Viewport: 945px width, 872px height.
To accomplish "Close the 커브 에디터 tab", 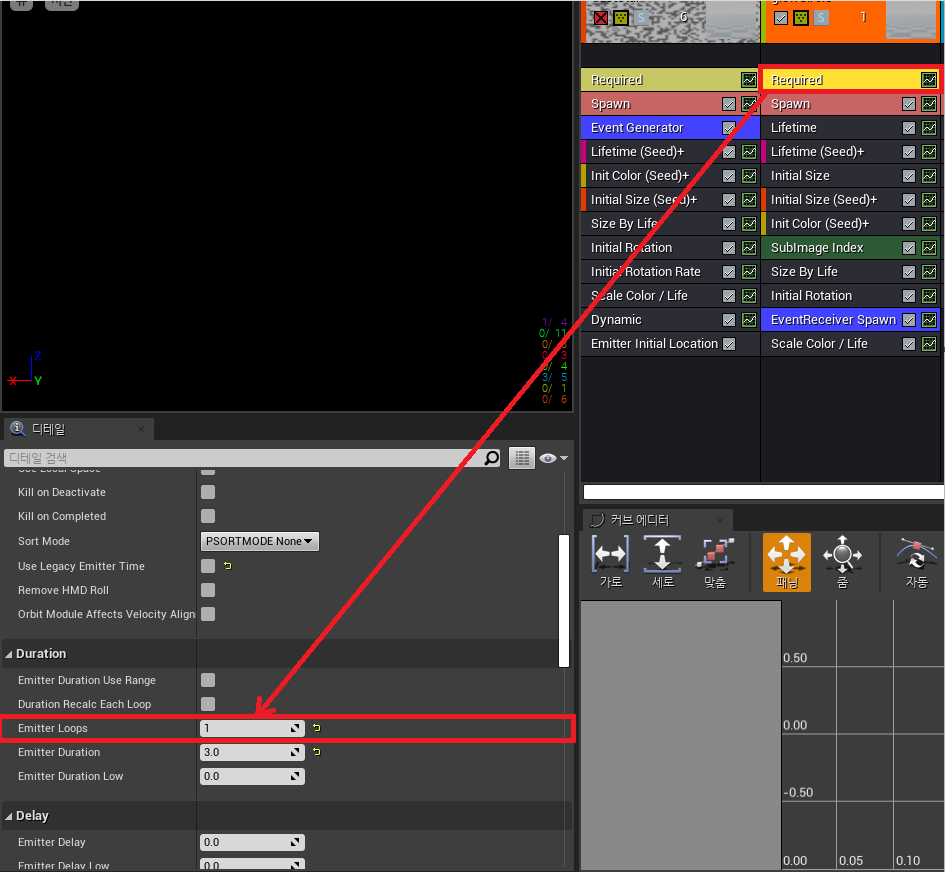I will pos(720,519).
